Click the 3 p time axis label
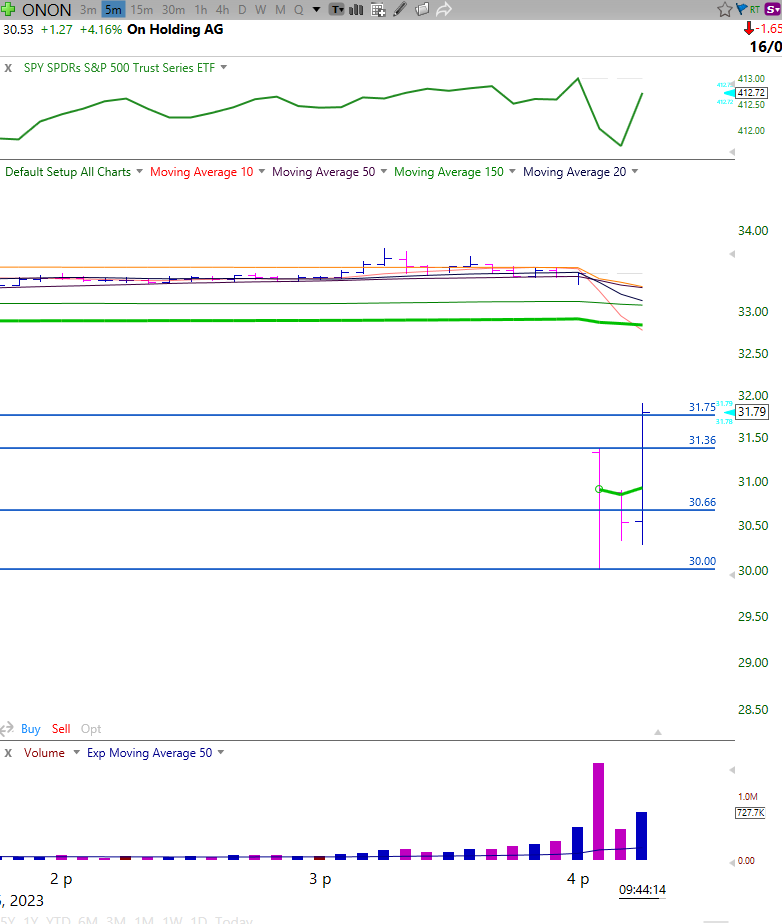The image size is (782, 924). pyautogui.click(x=320, y=879)
